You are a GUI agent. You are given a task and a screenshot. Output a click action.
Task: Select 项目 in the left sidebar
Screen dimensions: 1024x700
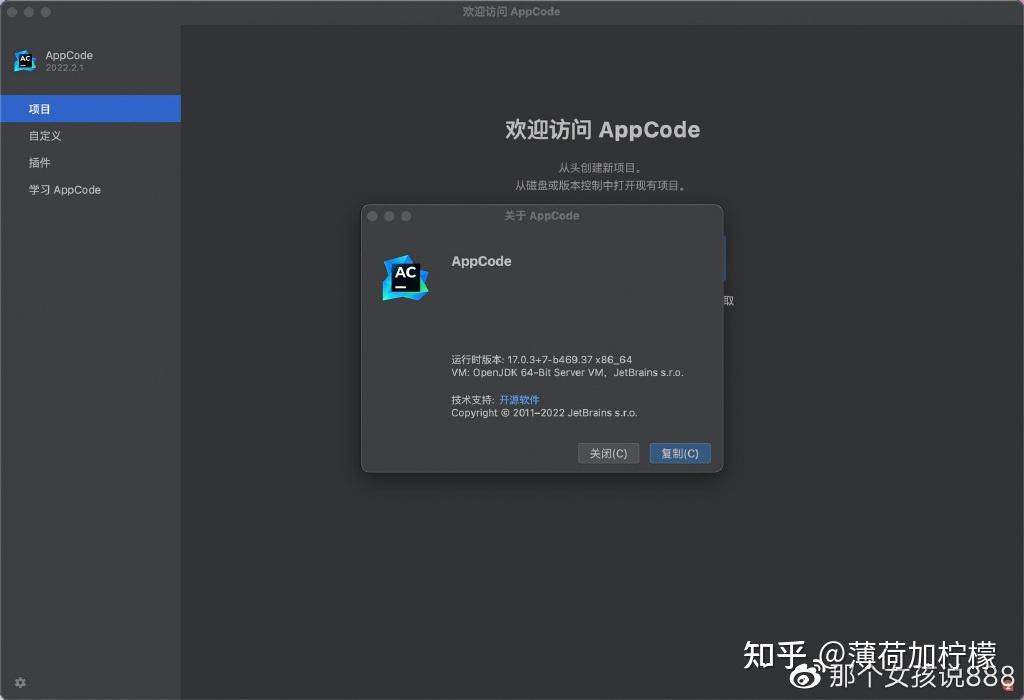[x=40, y=109]
